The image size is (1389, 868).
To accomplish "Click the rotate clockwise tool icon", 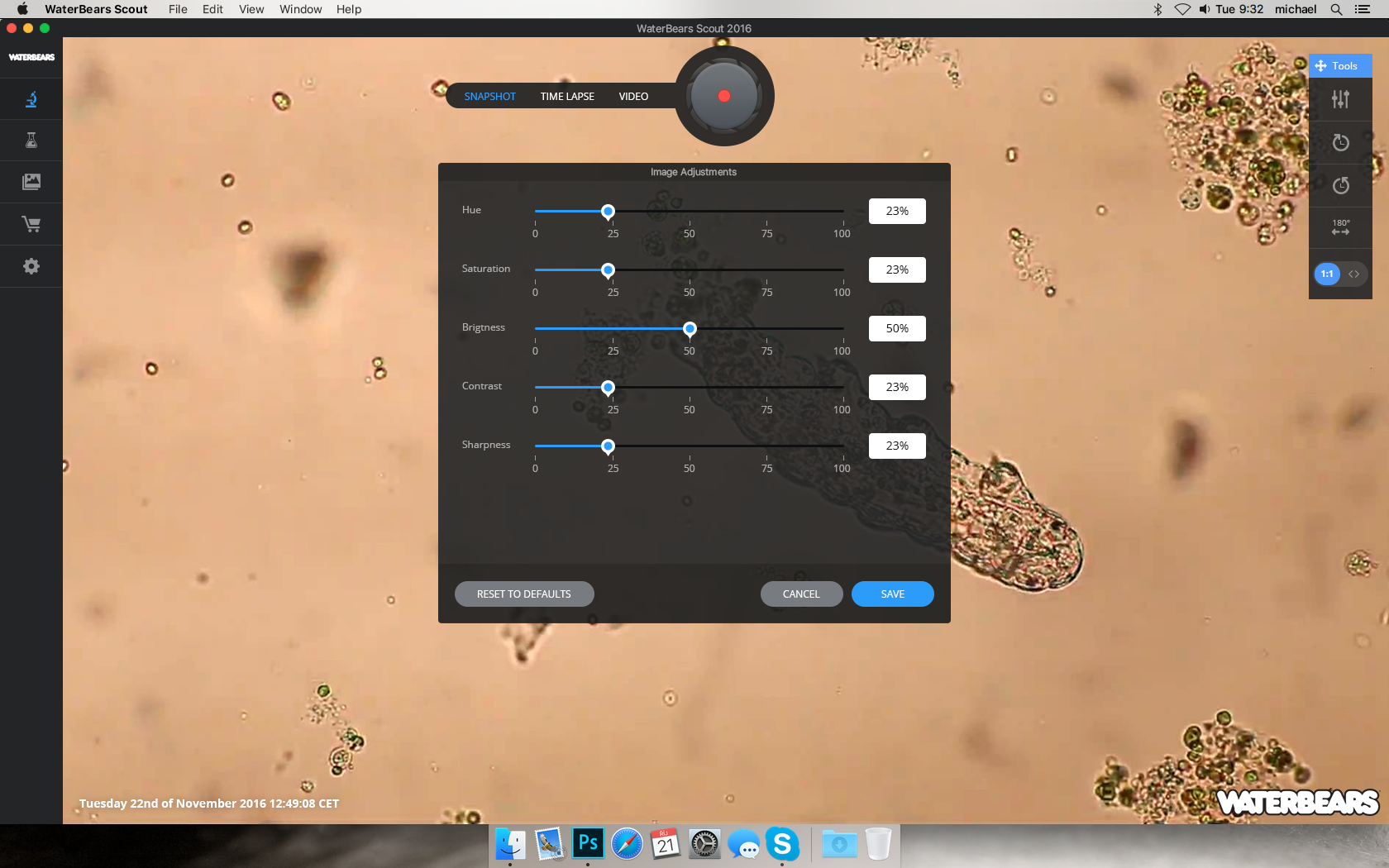I will (1340, 142).
